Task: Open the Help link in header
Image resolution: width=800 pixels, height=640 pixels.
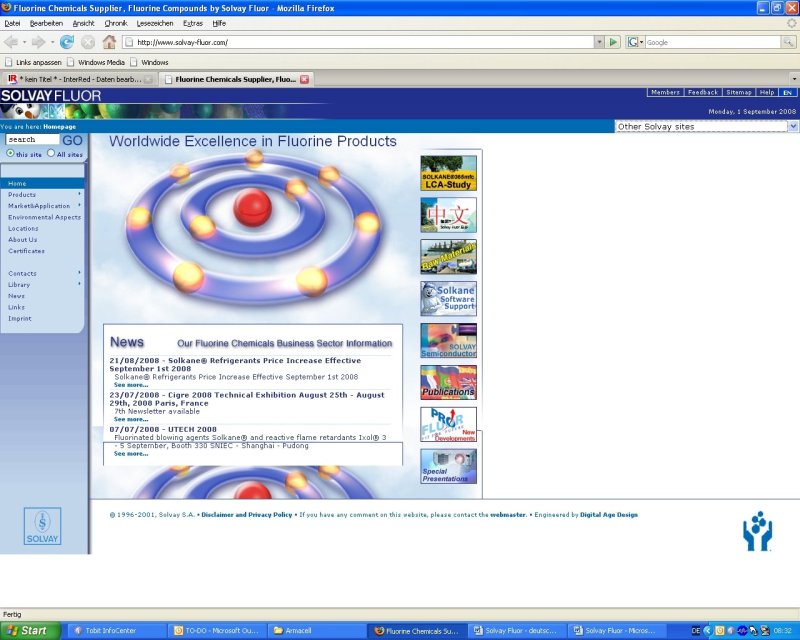Action: tap(767, 92)
